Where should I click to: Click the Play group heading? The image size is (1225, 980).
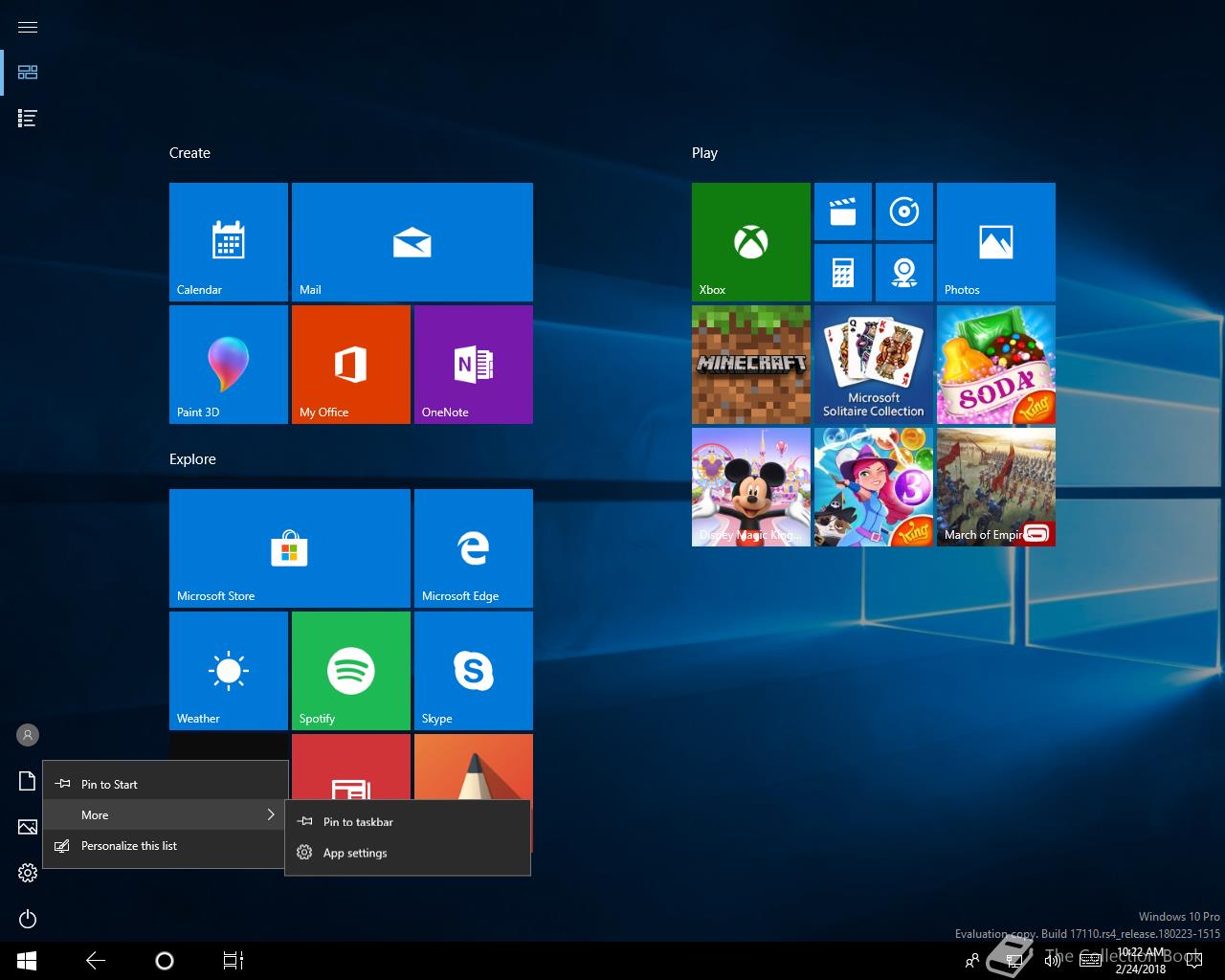coord(704,153)
